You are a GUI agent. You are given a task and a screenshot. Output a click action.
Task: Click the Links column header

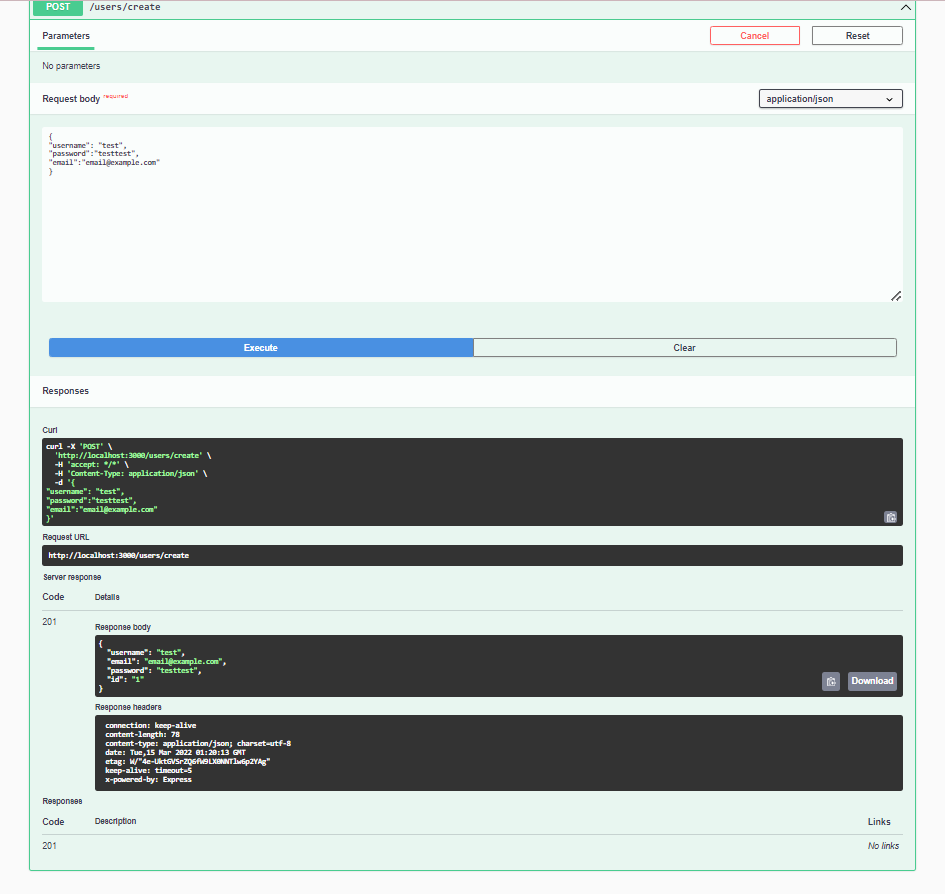click(x=879, y=822)
